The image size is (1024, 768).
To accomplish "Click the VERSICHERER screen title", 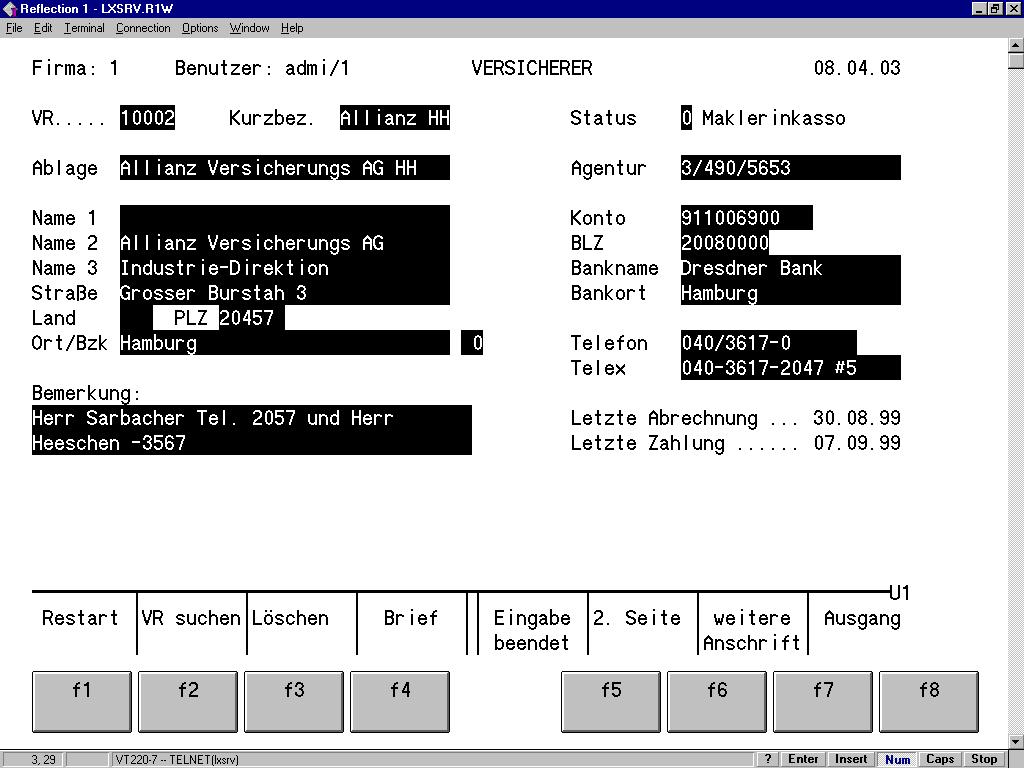I will click(x=532, y=68).
